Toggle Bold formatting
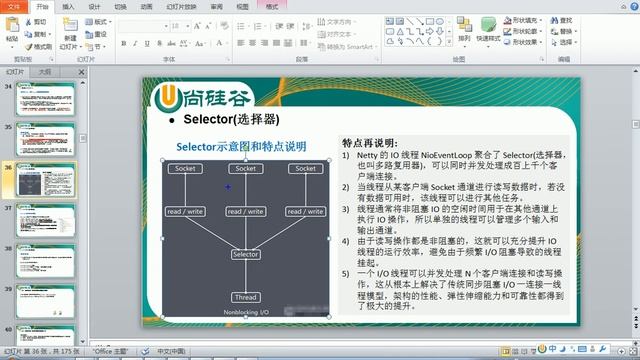Viewport: 640px width, 360px height. click(124, 43)
